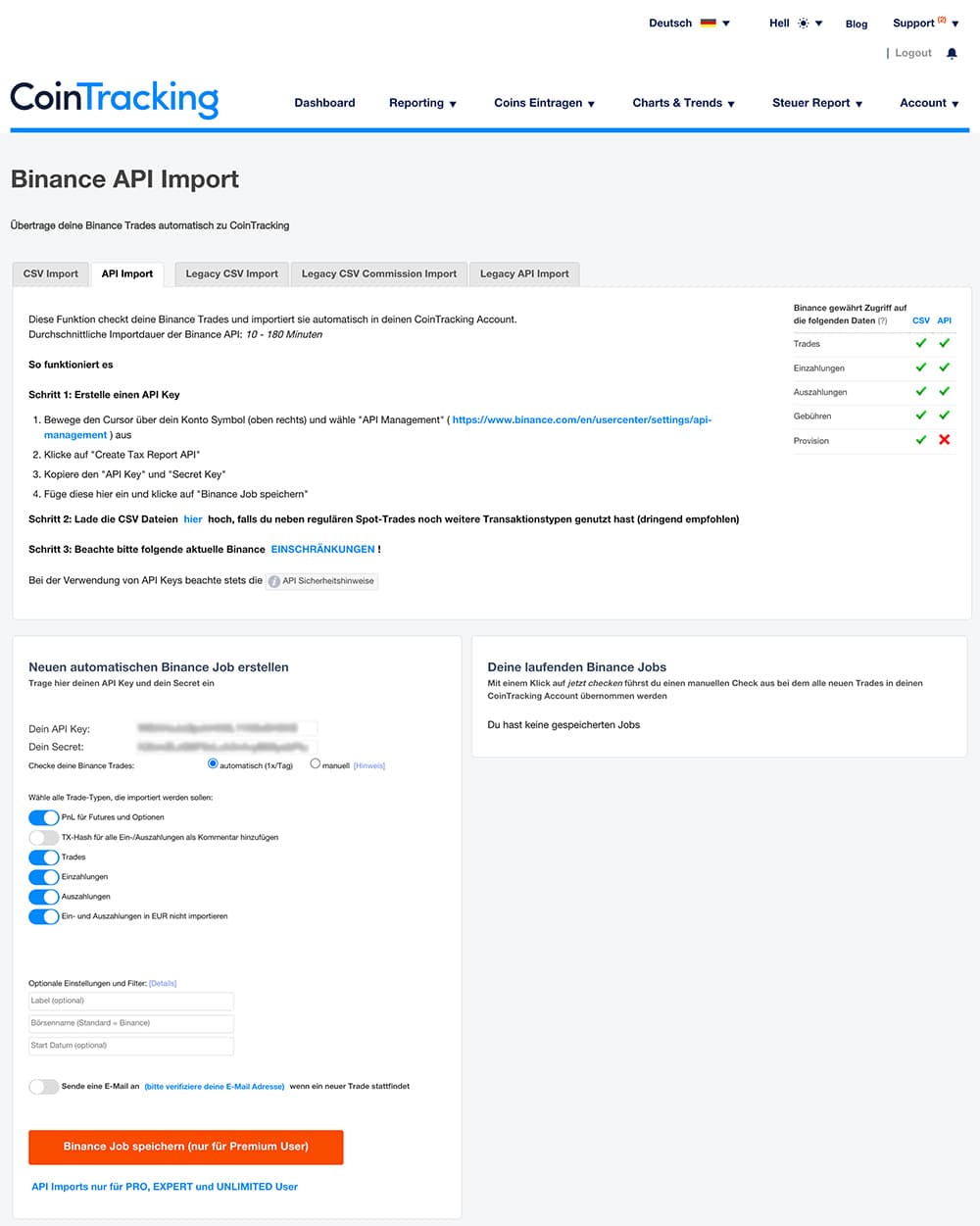
Task: Click green API checkmark for Gebühren
Action: 945,416
